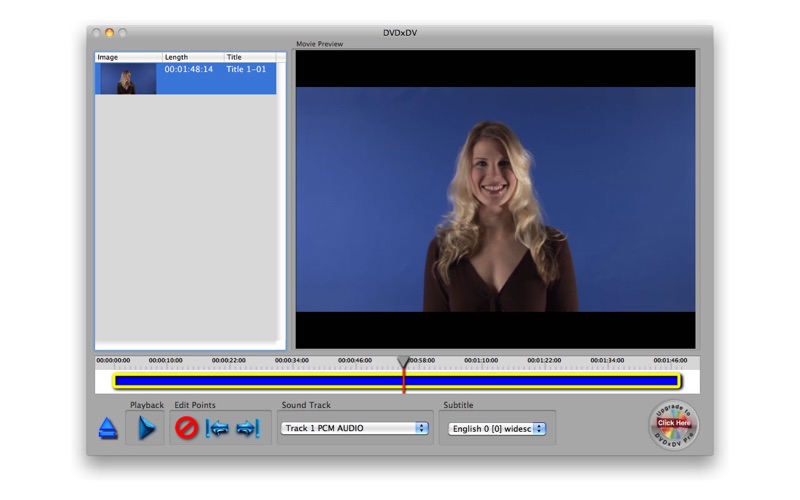800x500 pixels.
Task: Open the Subtitle dropdown menu
Action: (x=497, y=428)
